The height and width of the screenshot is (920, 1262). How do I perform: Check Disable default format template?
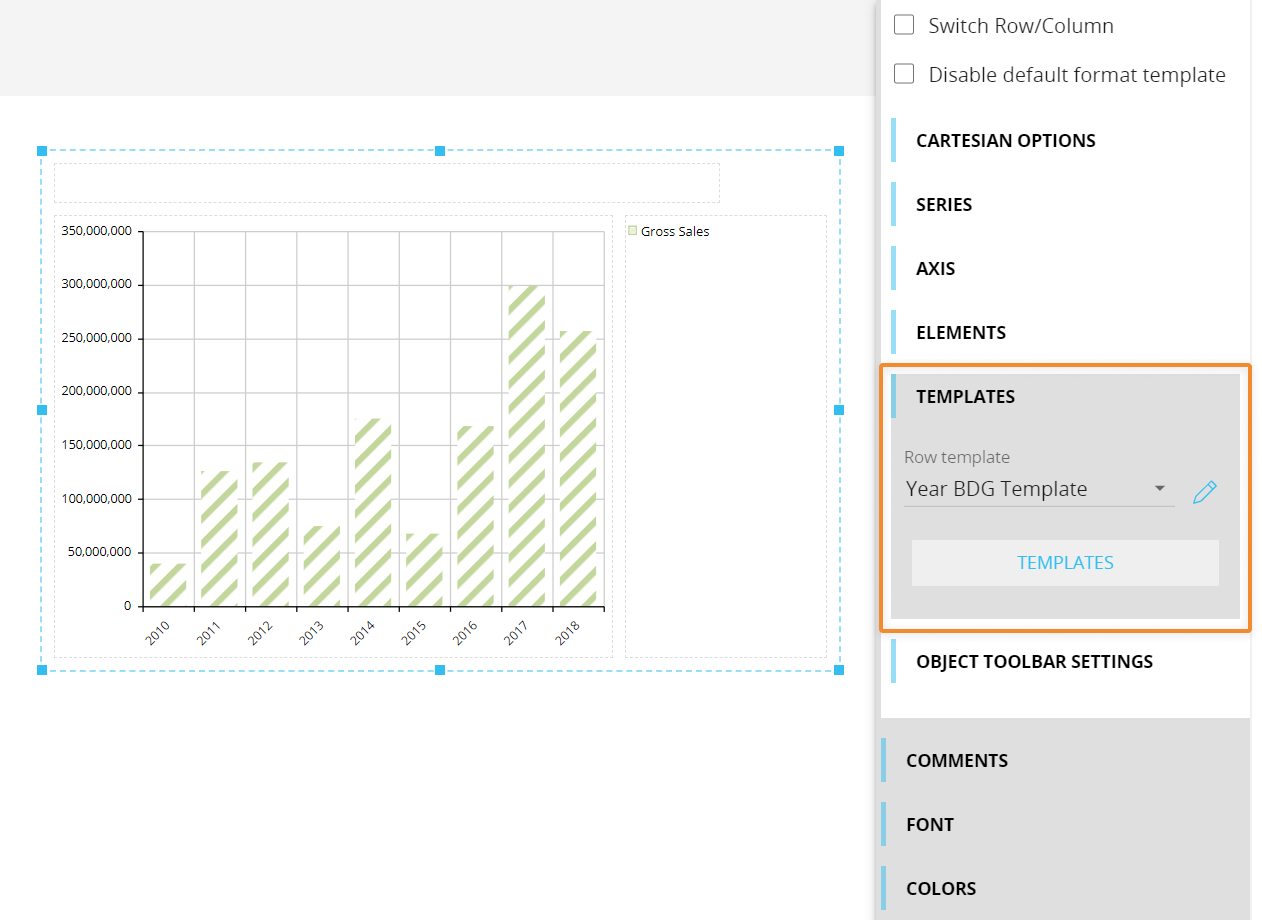click(x=904, y=74)
